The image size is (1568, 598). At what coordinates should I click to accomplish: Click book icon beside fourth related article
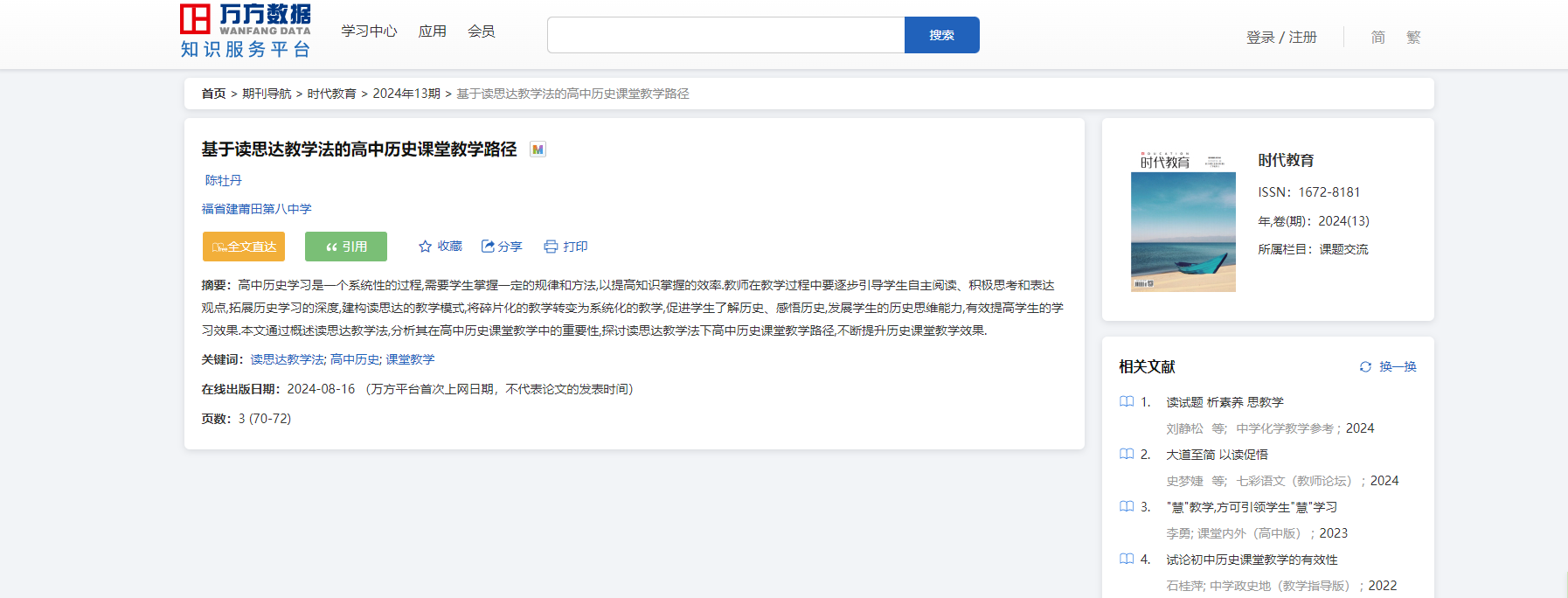coord(1127,560)
